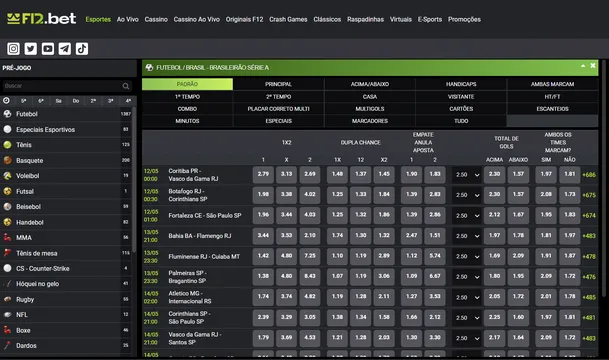The height and width of the screenshot is (360, 609).
Task: Open the Ao Vivo menu
Action: (127, 19)
